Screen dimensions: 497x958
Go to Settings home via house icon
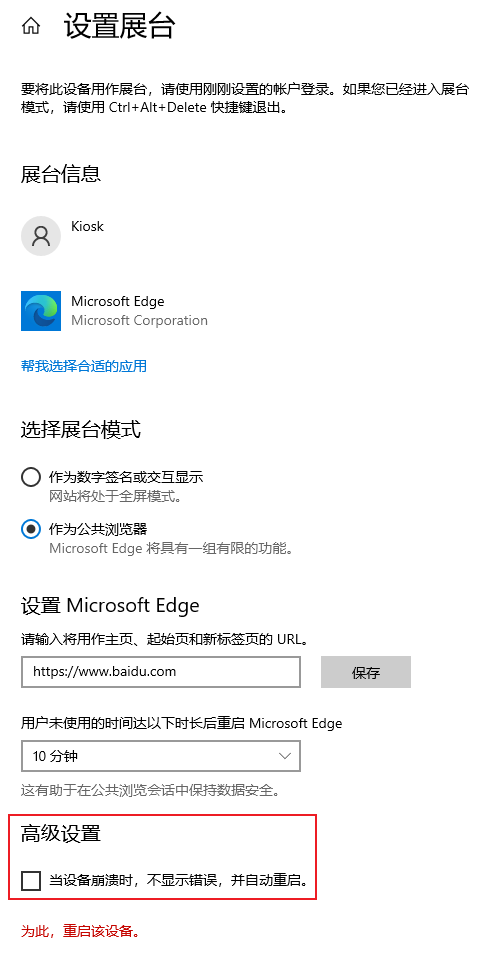click(x=31, y=26)
